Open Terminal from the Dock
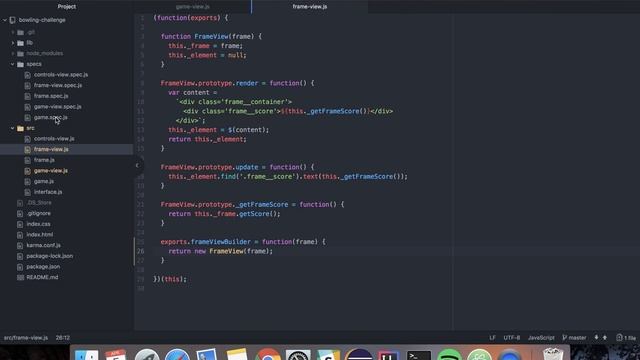 tap(419, 355)
